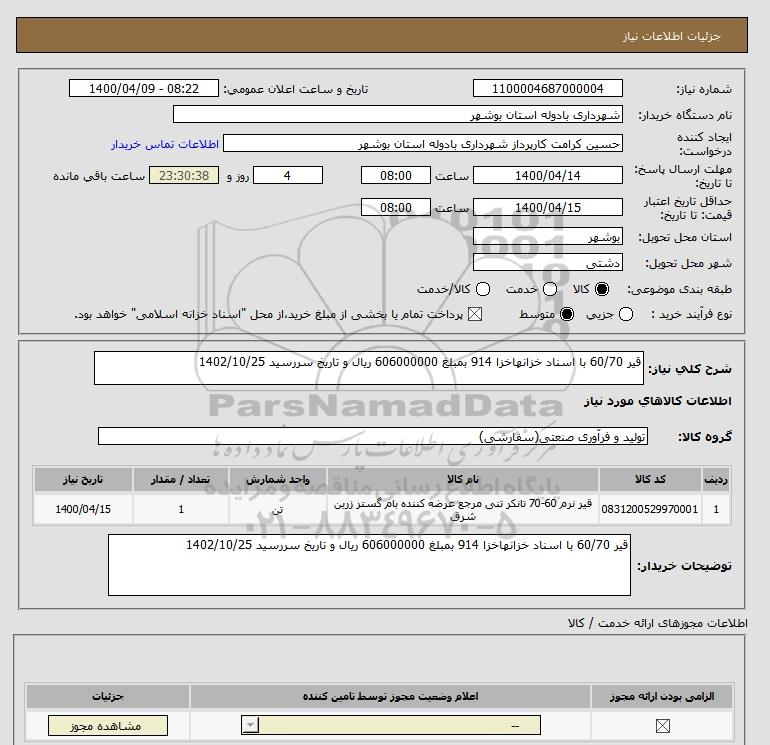This screenshot has height=745, width=770.
Task: Click the گروه کالا field تولید و فرآوری صنعتی
Action: tap(373, 436)
